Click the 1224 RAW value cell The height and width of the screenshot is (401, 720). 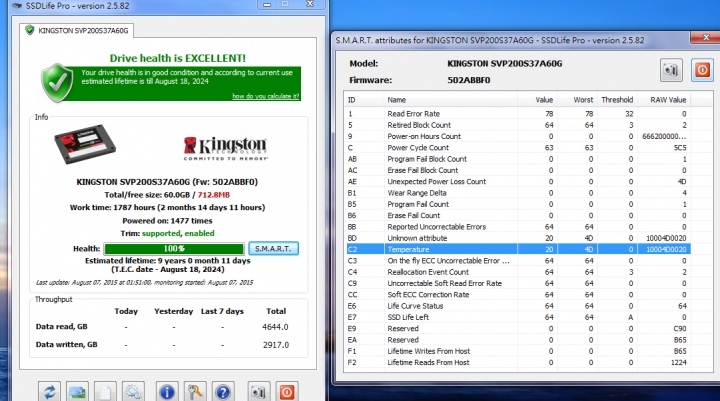[679, 362]
